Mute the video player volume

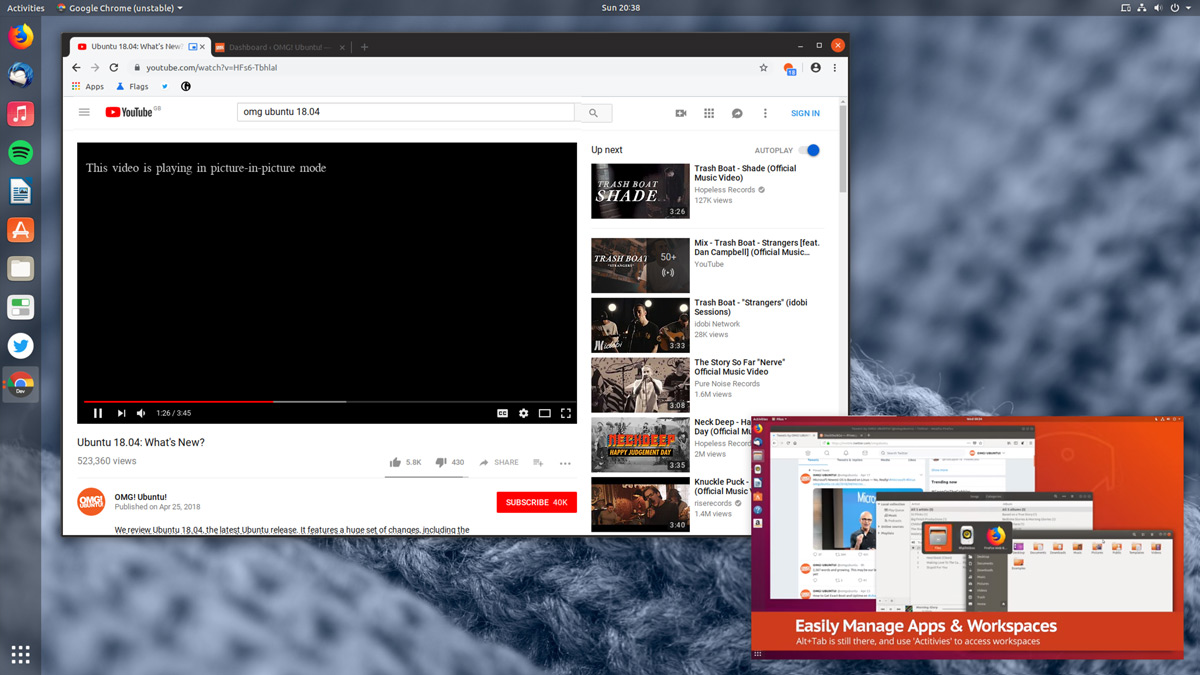point(141,413)
